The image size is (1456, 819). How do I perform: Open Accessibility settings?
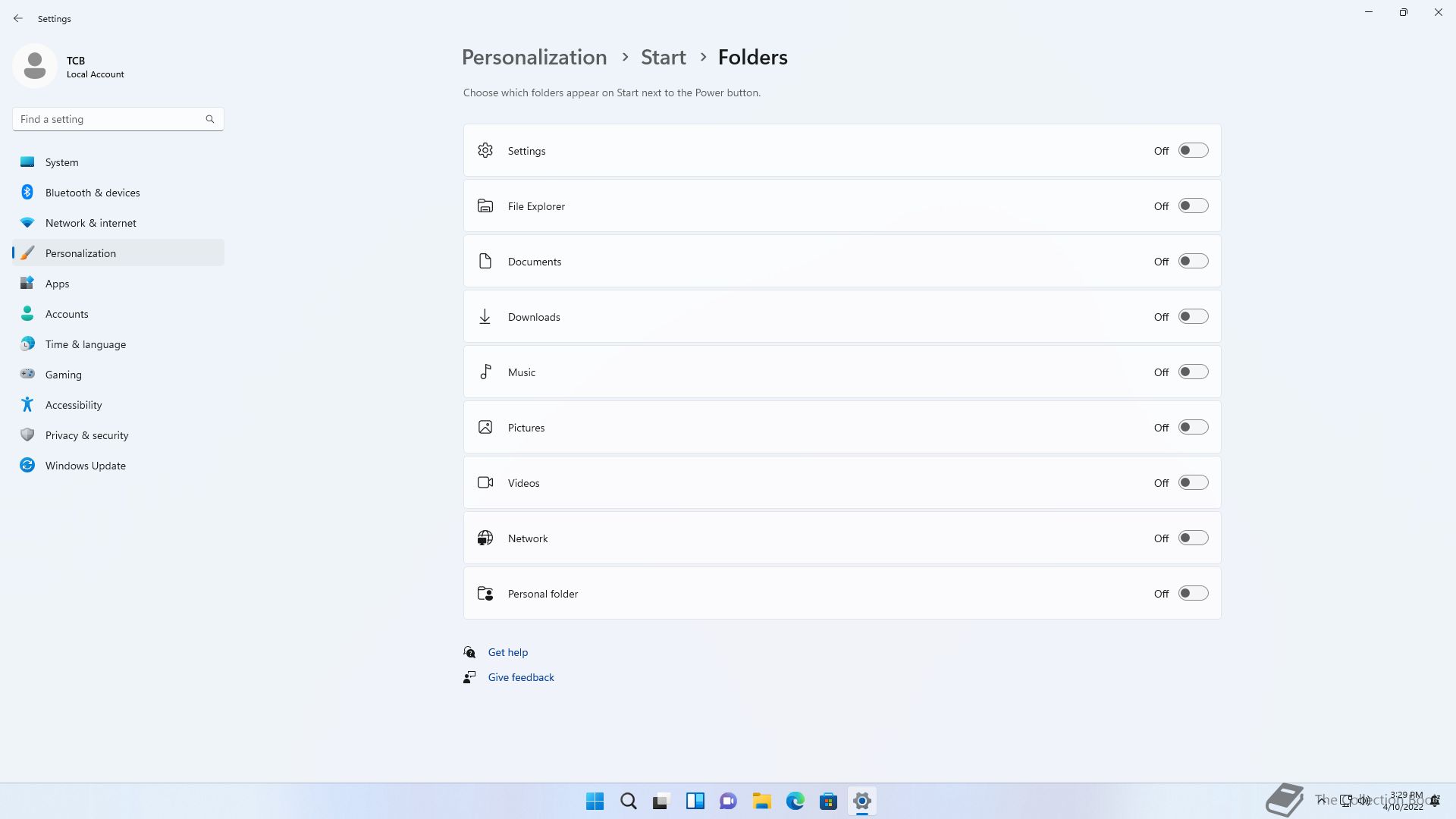118,404
